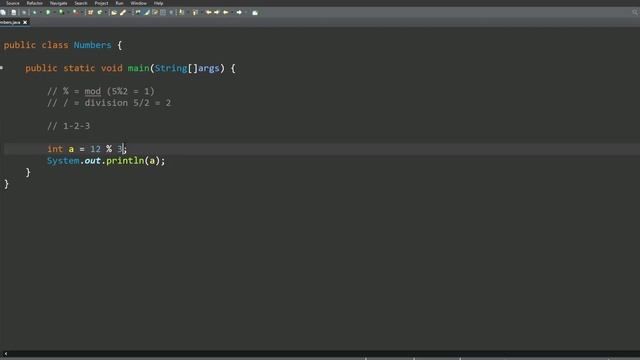Viewport: 640px width, 360px height.
Task: Jump to Next Edit Location arrow
Action: [217, 12]
